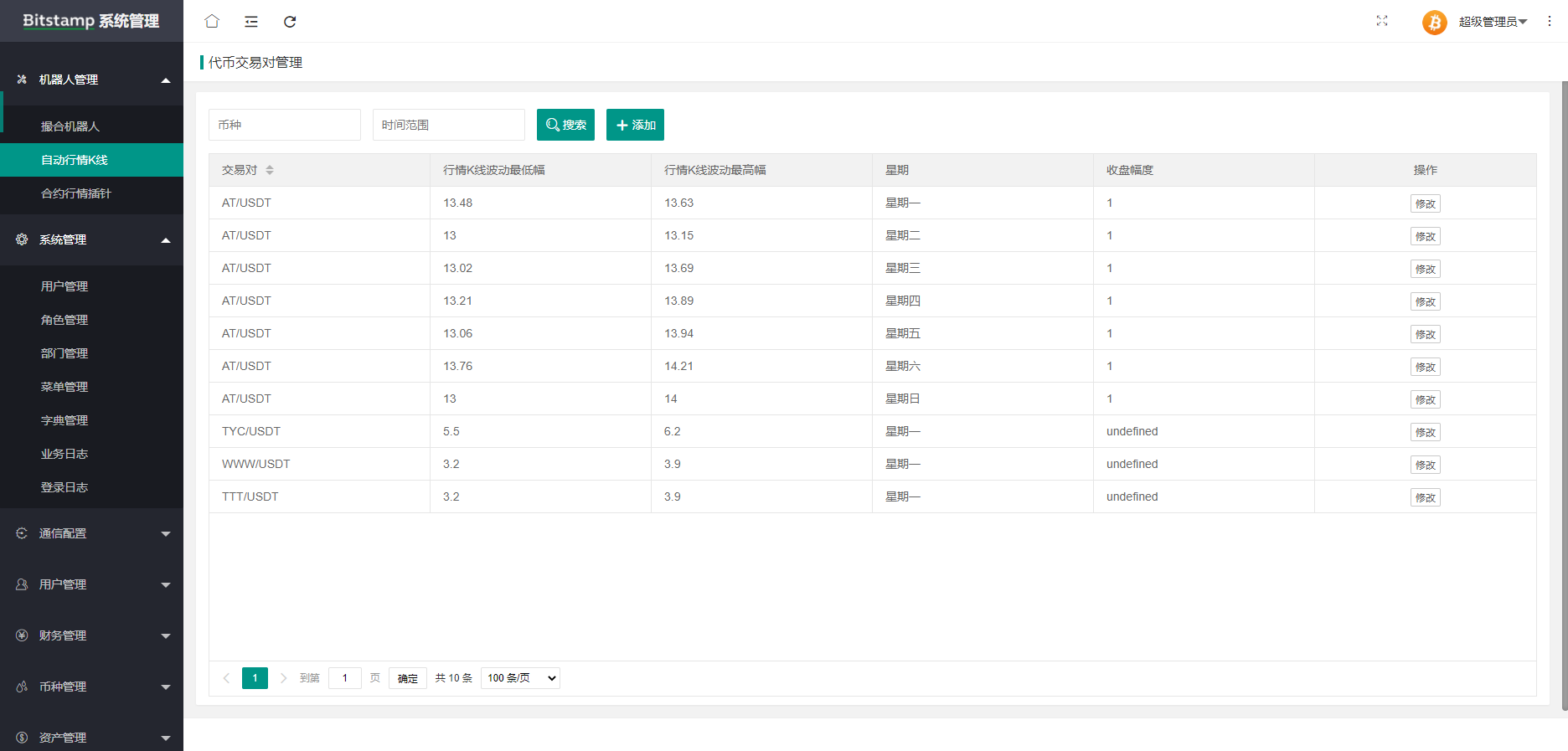This screenshot has width=1568, height=751.
Task: Open the 100 条/页 page size dropdown
Action: pyautogui.click(x=520, y=678)
